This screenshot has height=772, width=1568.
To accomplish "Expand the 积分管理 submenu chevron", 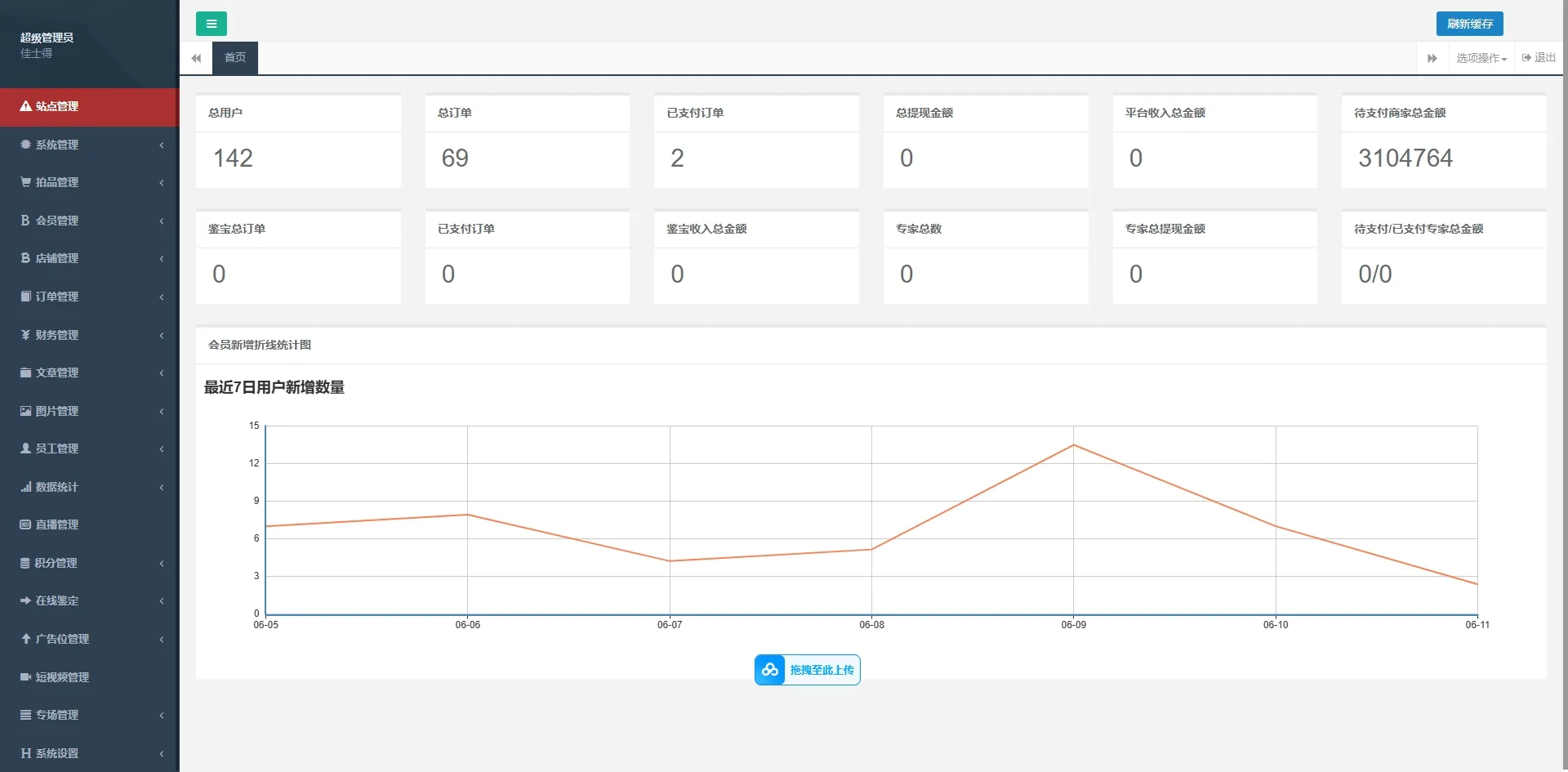I will coord(162,563).
